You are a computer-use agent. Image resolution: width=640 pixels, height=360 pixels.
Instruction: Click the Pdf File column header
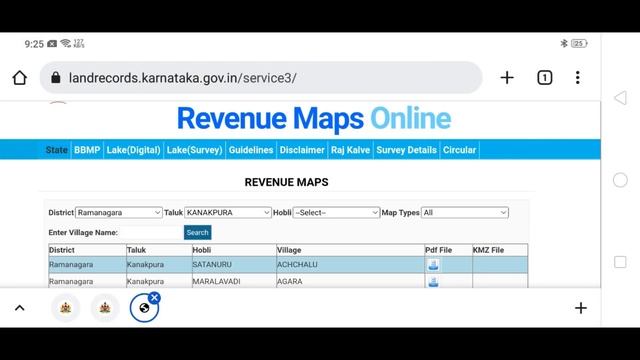coord(448,250)
